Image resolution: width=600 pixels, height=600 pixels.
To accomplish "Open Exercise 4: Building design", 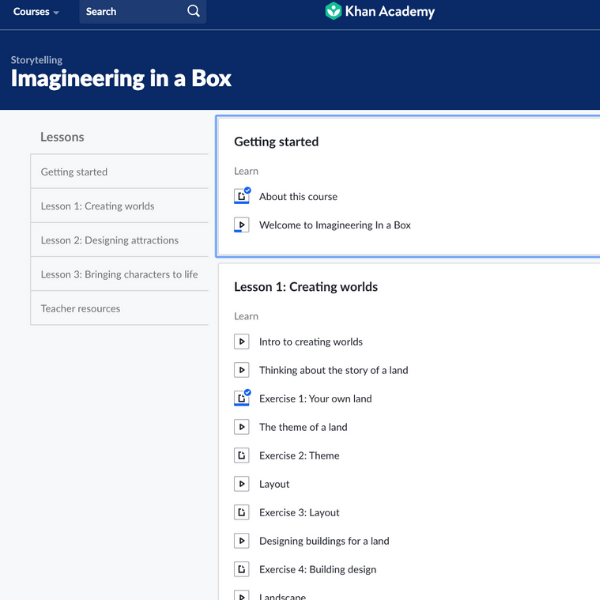I will coord(318,569).
